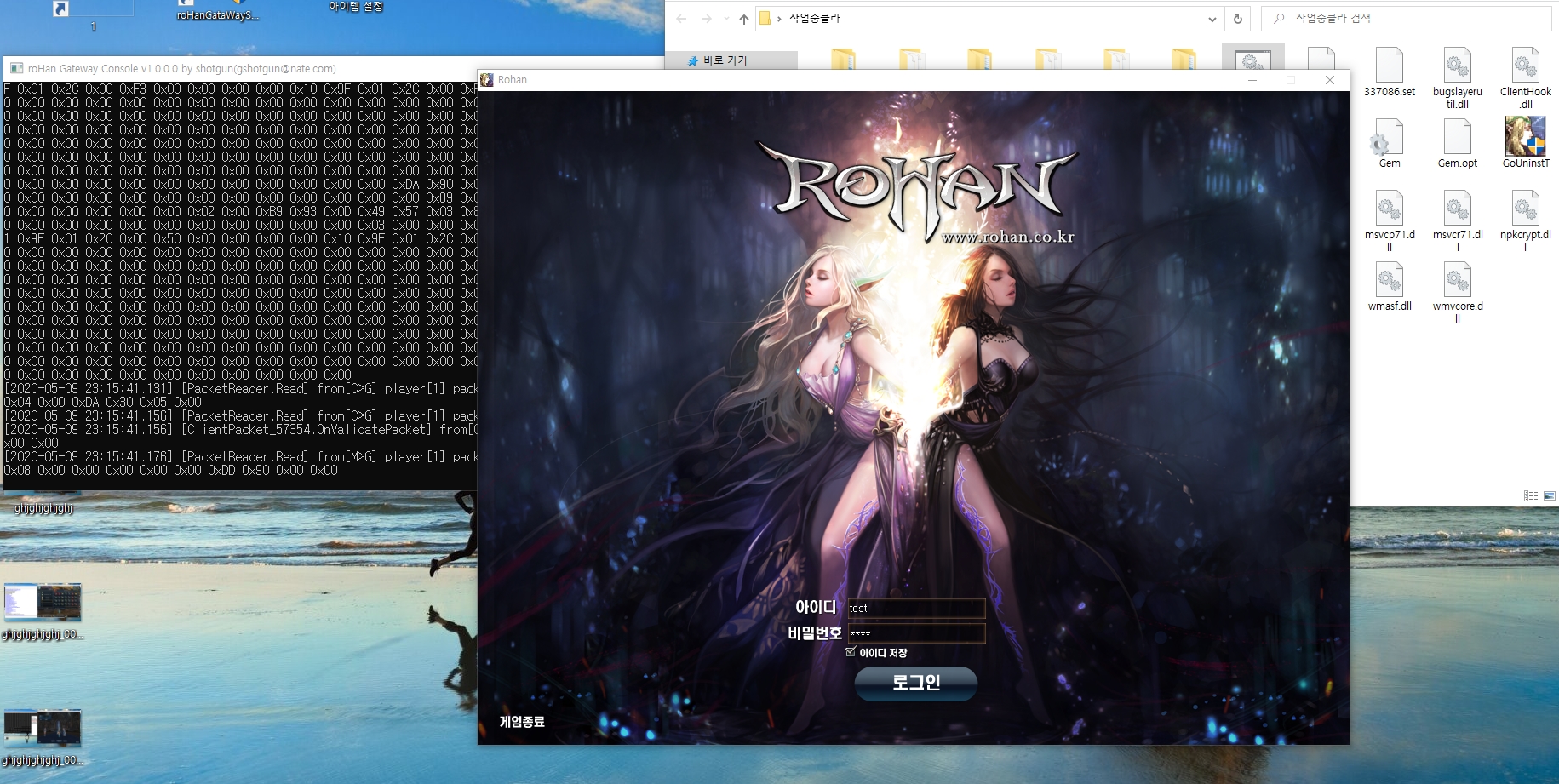Open the upper ghjghjghjghj_00 screenshot thumbnail

pyautogui.click(x=43, y=611)
